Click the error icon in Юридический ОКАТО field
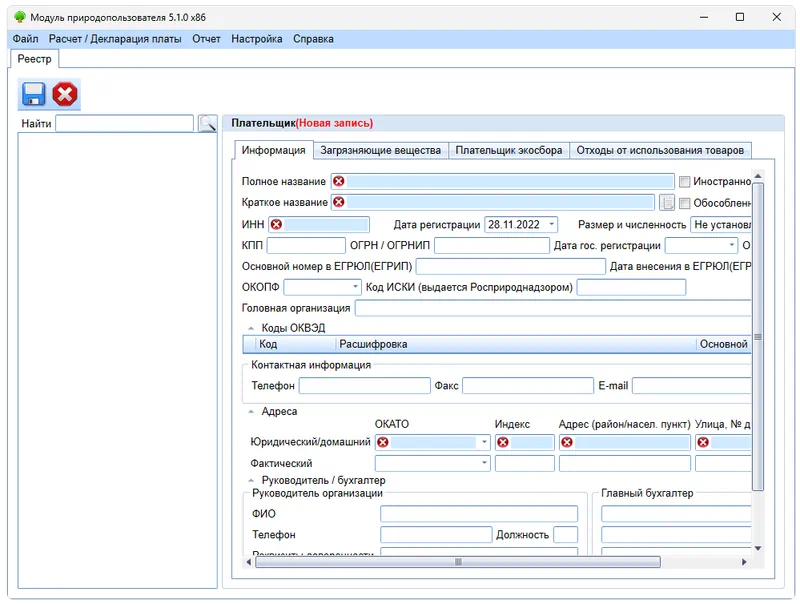This screenshot has width=800, height=604. [383, 442]
